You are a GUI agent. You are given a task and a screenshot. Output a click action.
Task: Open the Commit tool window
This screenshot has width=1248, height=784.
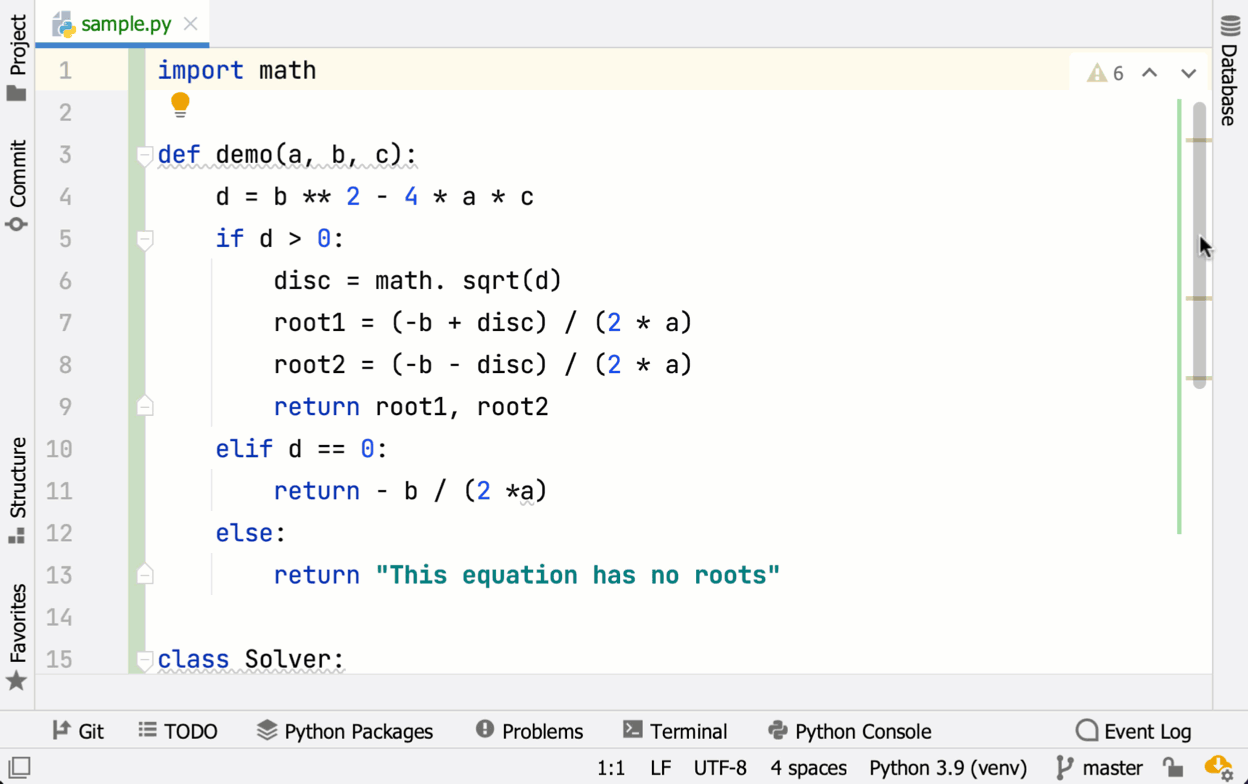coord(17,186)
